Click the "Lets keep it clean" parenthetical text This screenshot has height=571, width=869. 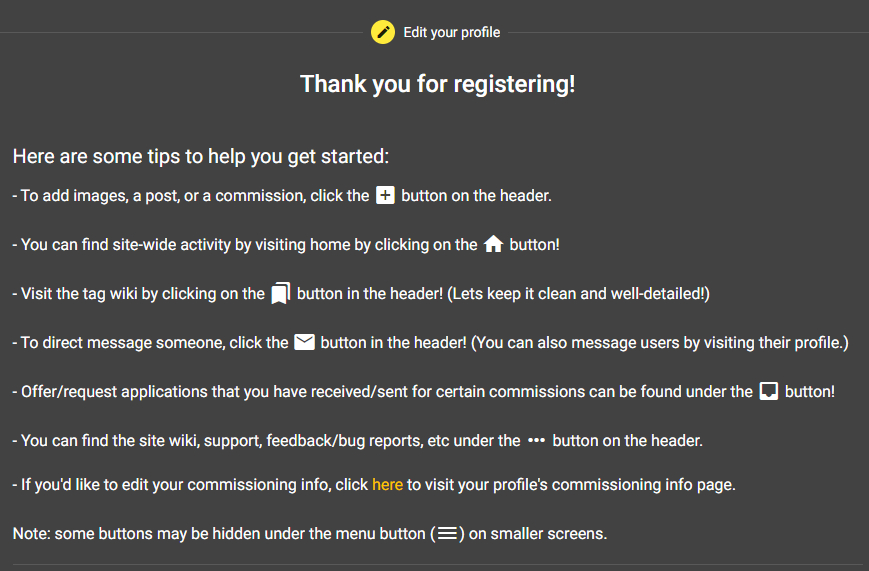[578, 294]
